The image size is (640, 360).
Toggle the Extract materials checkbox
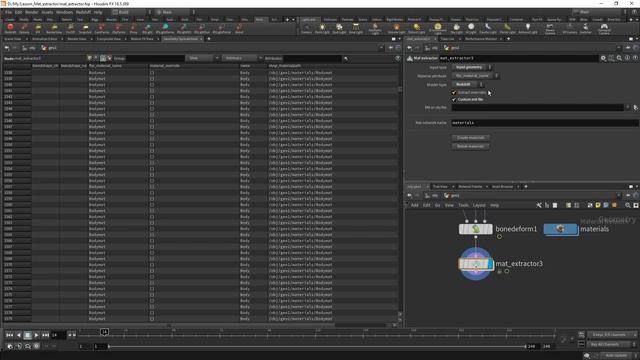(453, 93)
